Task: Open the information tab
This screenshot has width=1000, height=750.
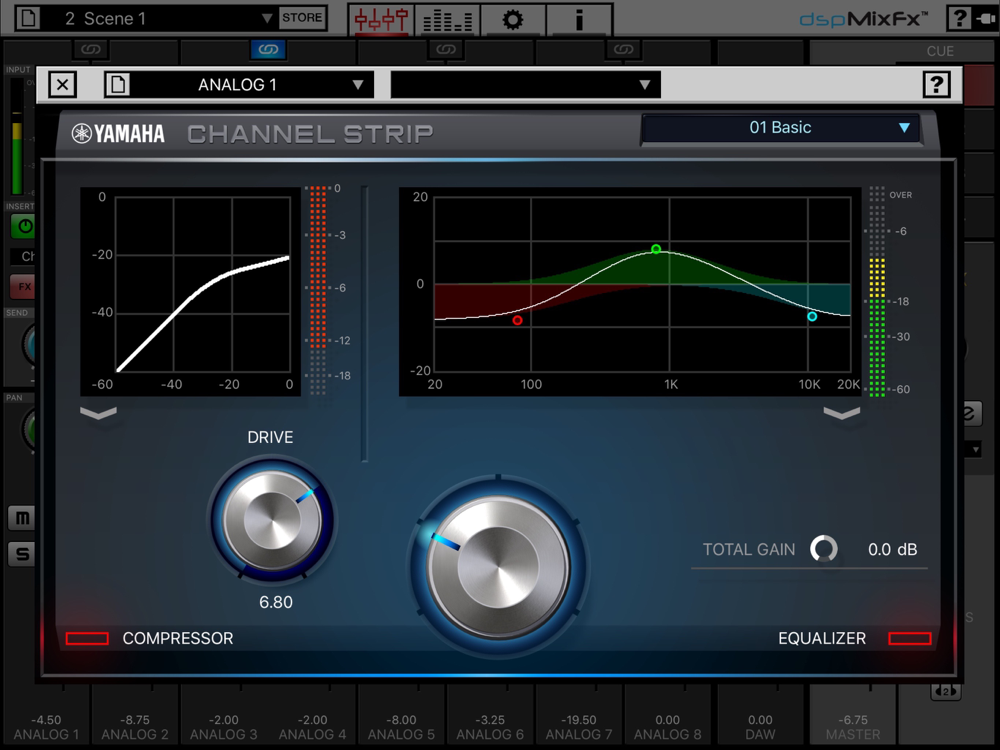Action: click(579, 19)
